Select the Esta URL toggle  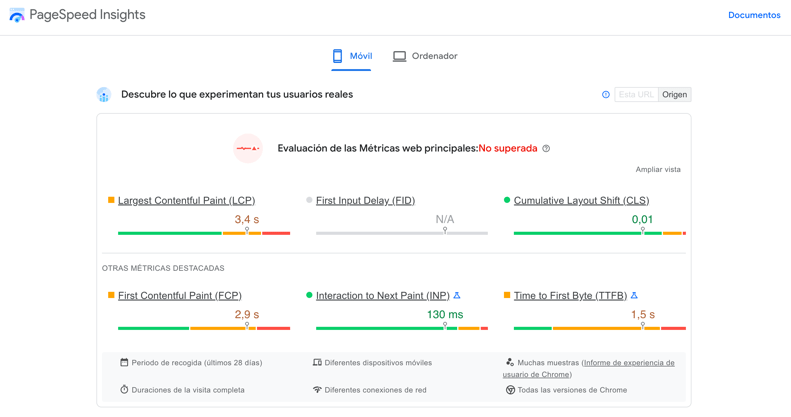[636, 94]
